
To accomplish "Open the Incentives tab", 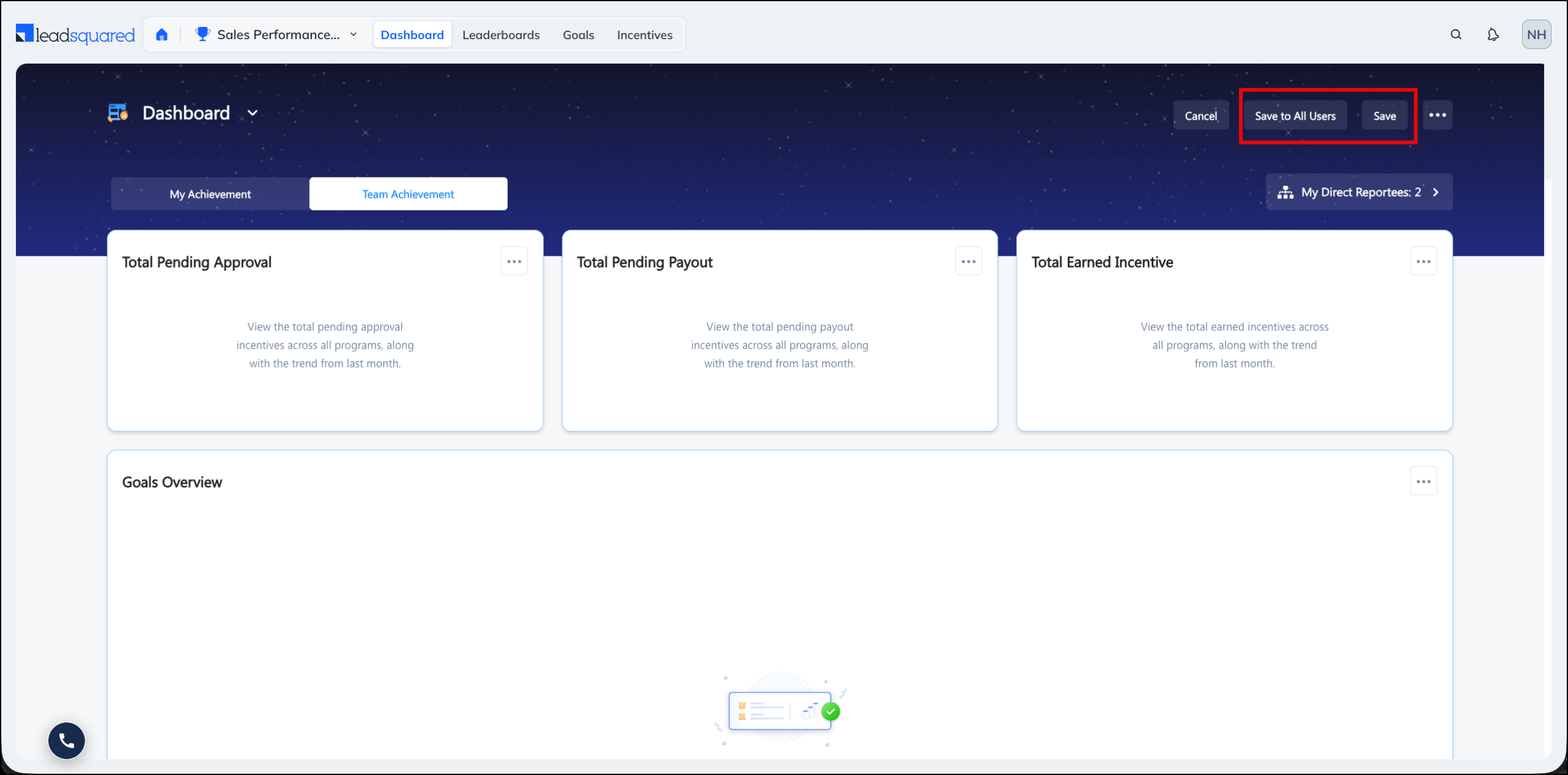I will coord(644,35).
